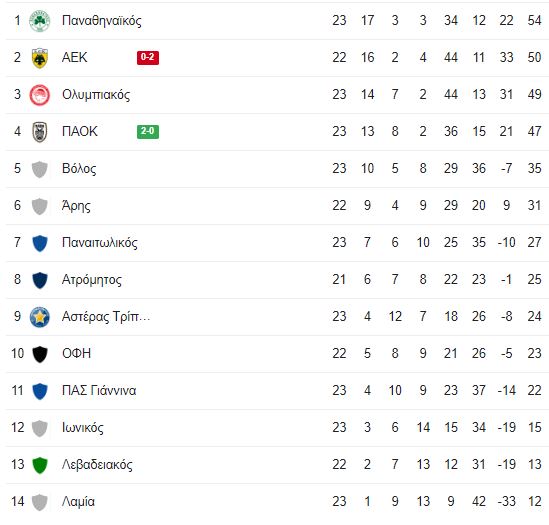The width and height of the screenshot is (549, 525).
Task: Click the Ολυμπιακός red crest
Action: point(40,95)
